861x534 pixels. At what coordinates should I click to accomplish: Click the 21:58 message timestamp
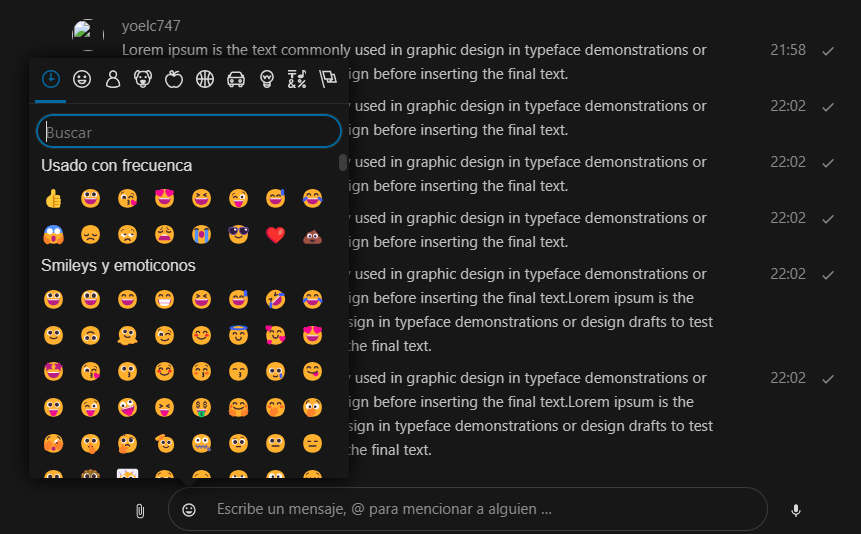click(x=788, y=50)
